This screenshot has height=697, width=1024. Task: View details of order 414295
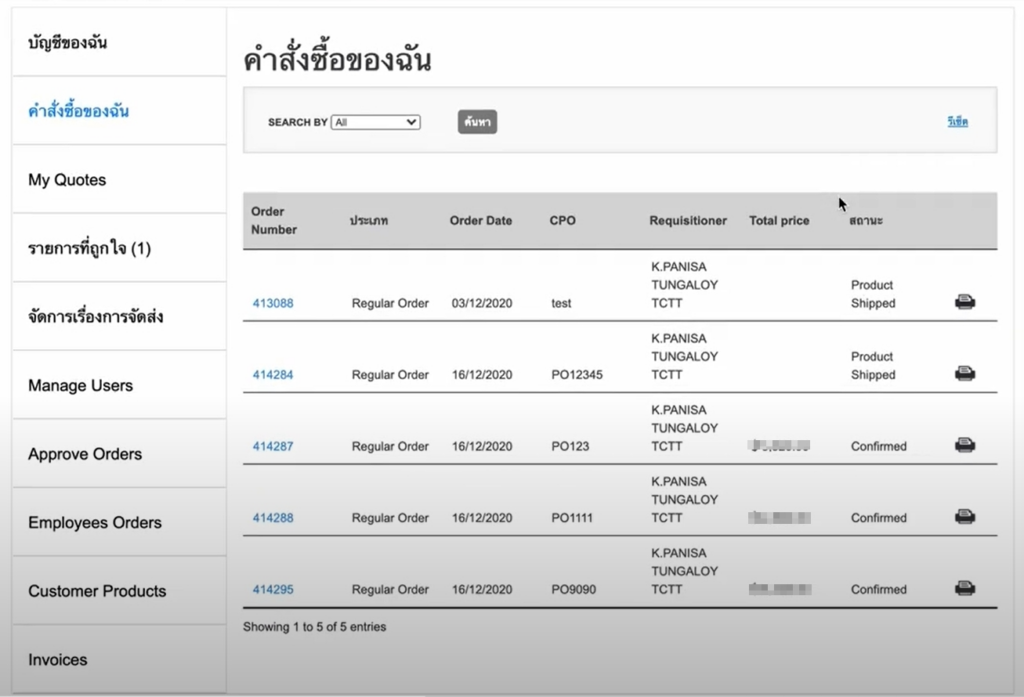click(273, 590)
